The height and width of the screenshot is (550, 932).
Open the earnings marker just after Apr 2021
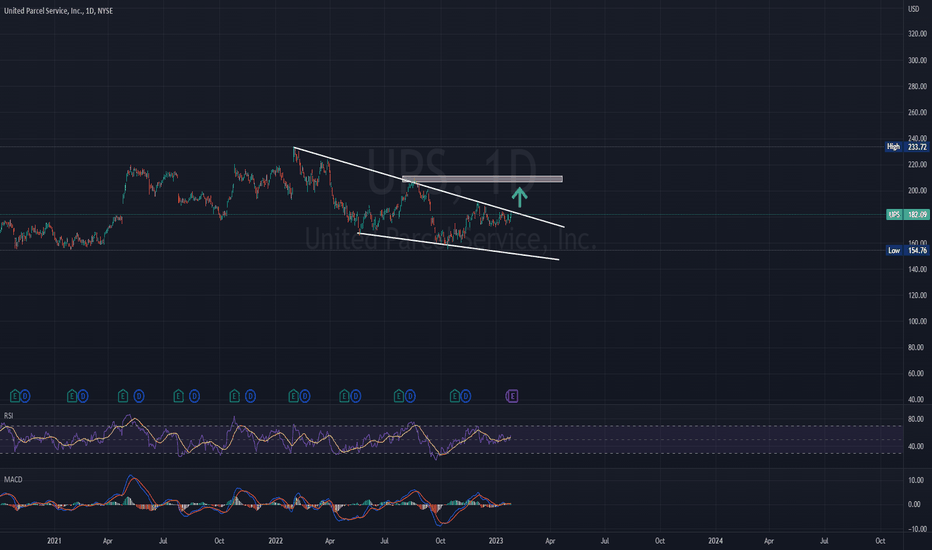tap(123, 396)
